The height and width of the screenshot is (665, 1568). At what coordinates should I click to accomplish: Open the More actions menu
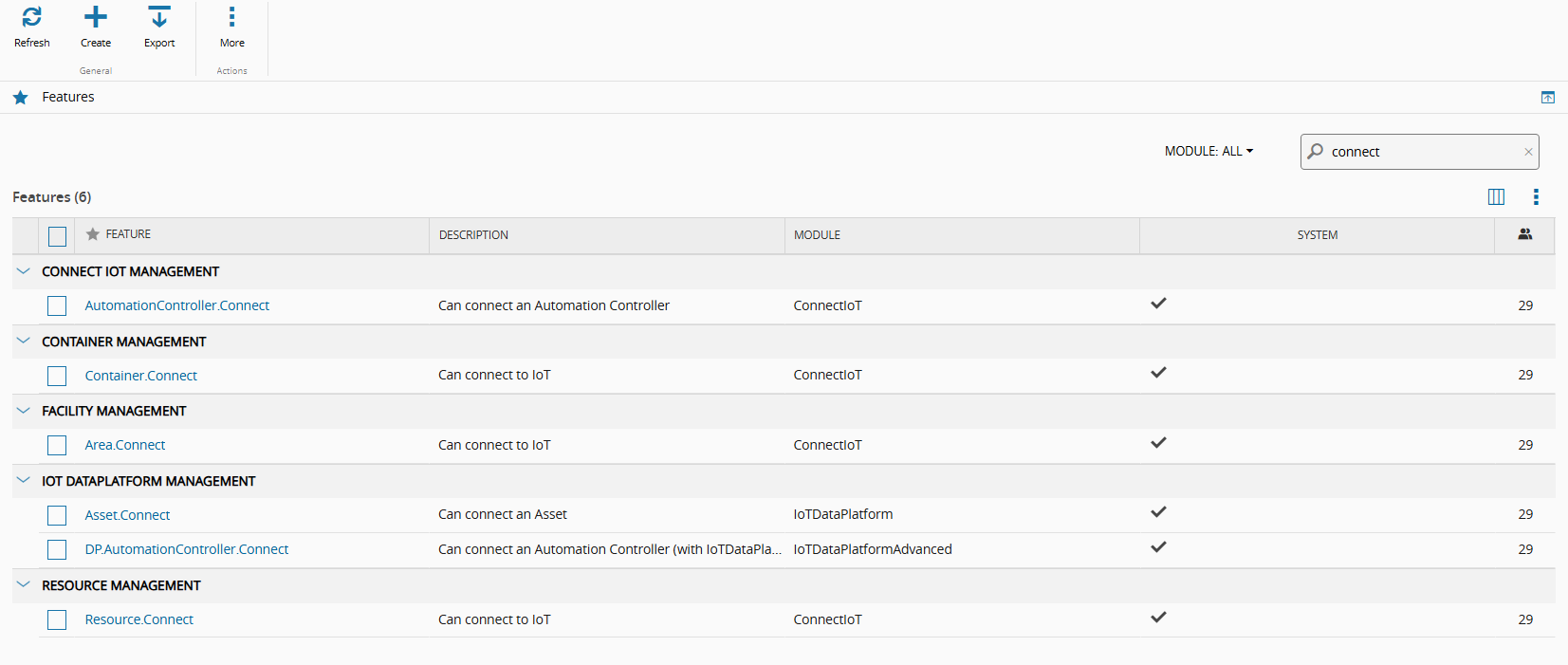click(x=231, y=17)
